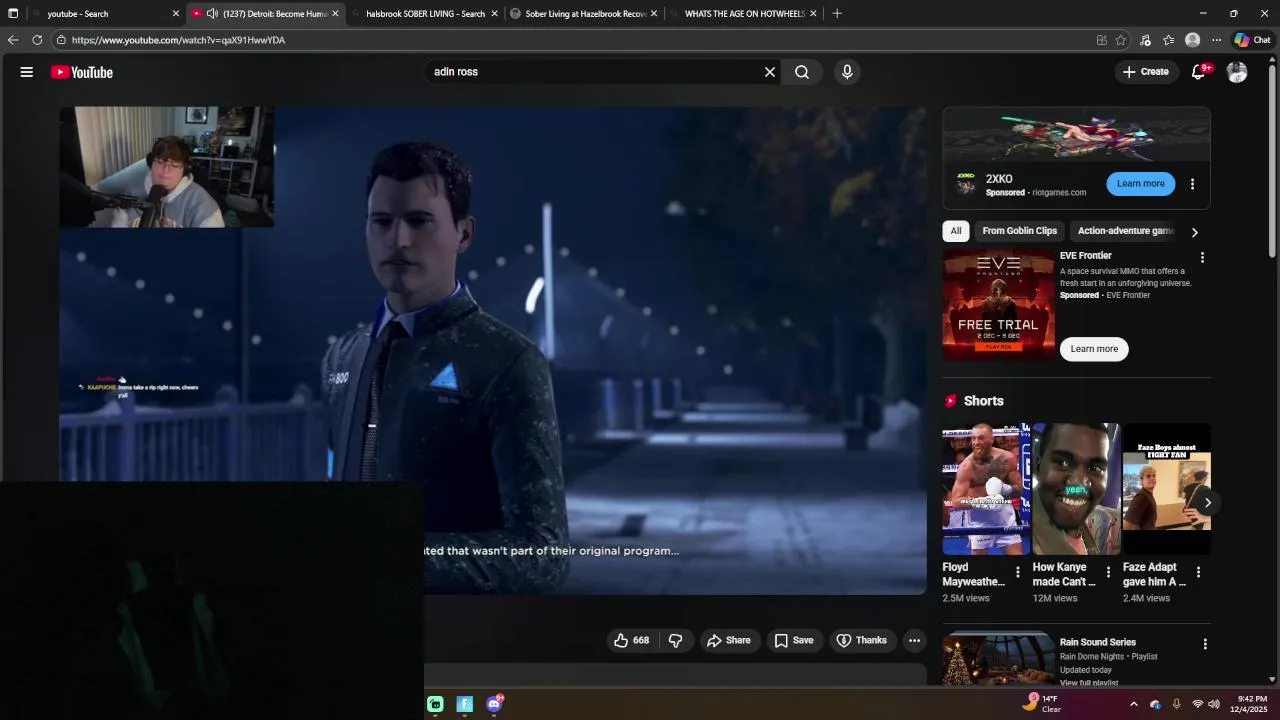Open browser settings and more ellipsis
Screen dimensions: 1280x720
coord(1216,40)
